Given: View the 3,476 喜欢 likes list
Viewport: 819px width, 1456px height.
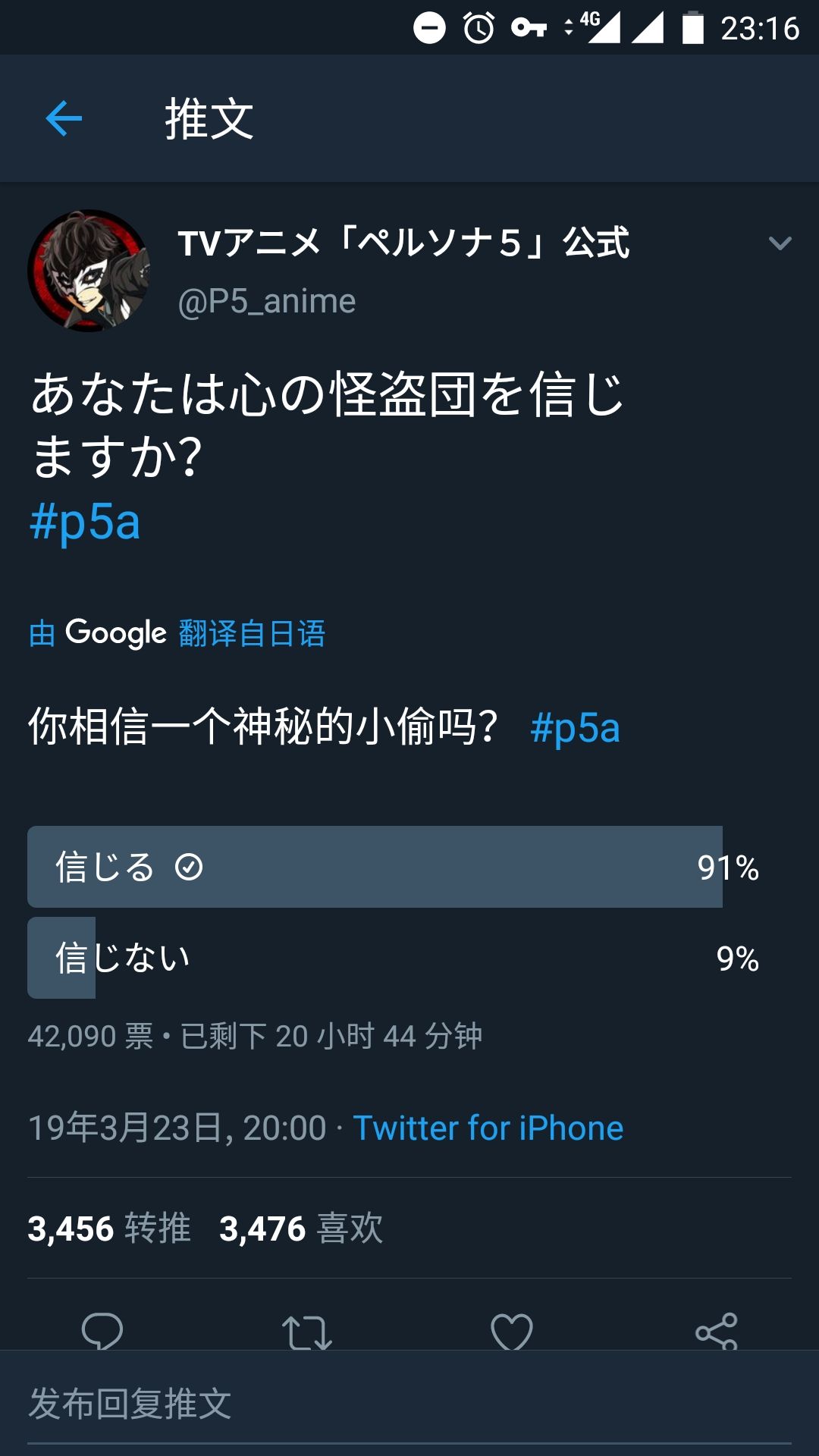Looking at the screenshot, I should 301,1228.
